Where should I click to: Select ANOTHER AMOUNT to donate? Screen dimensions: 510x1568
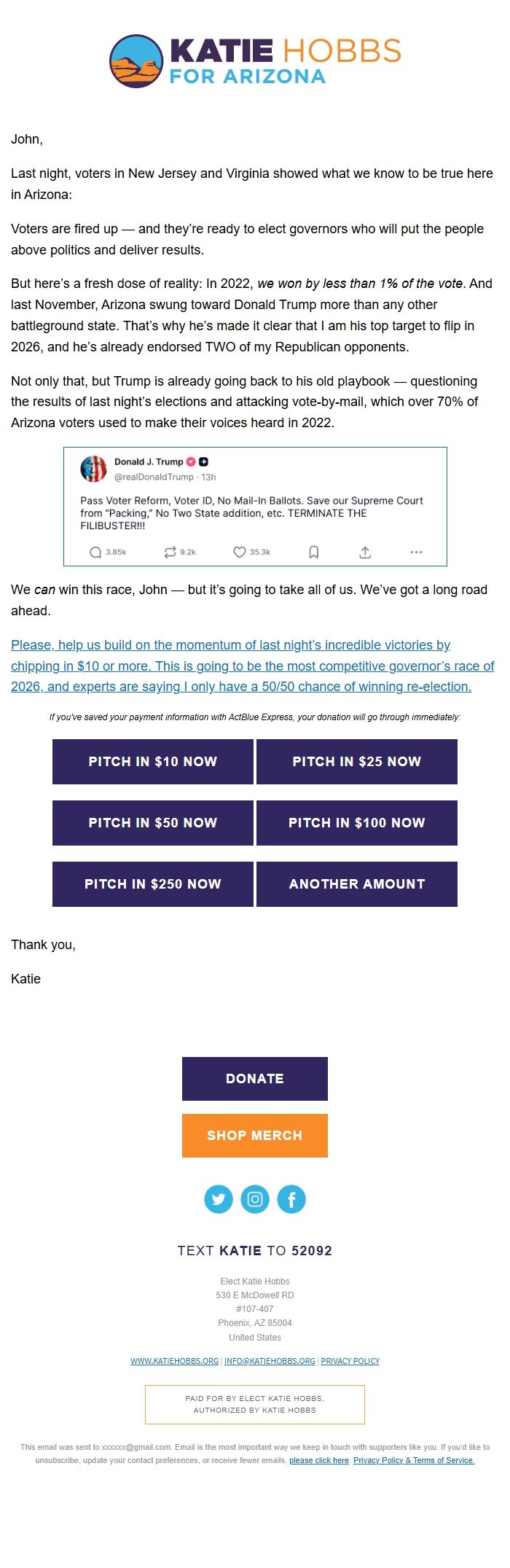click(x=356, y=884)
